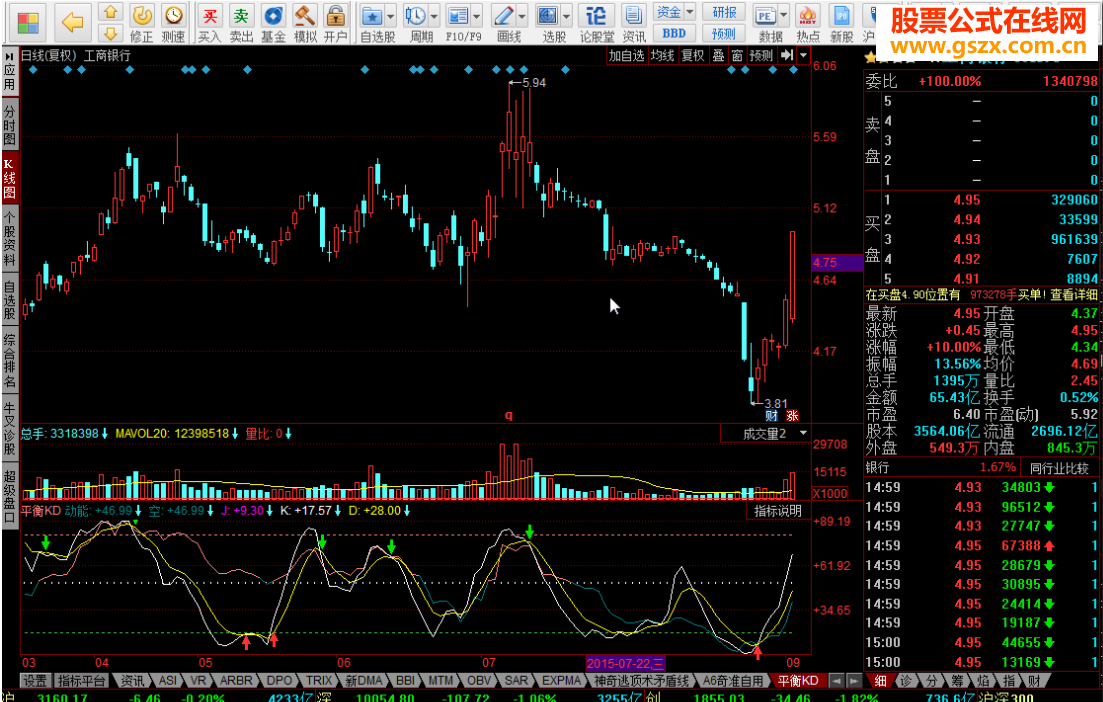1103x702 pixels.
Task: Select the K线图 side tab
Action: click(9, 179)
